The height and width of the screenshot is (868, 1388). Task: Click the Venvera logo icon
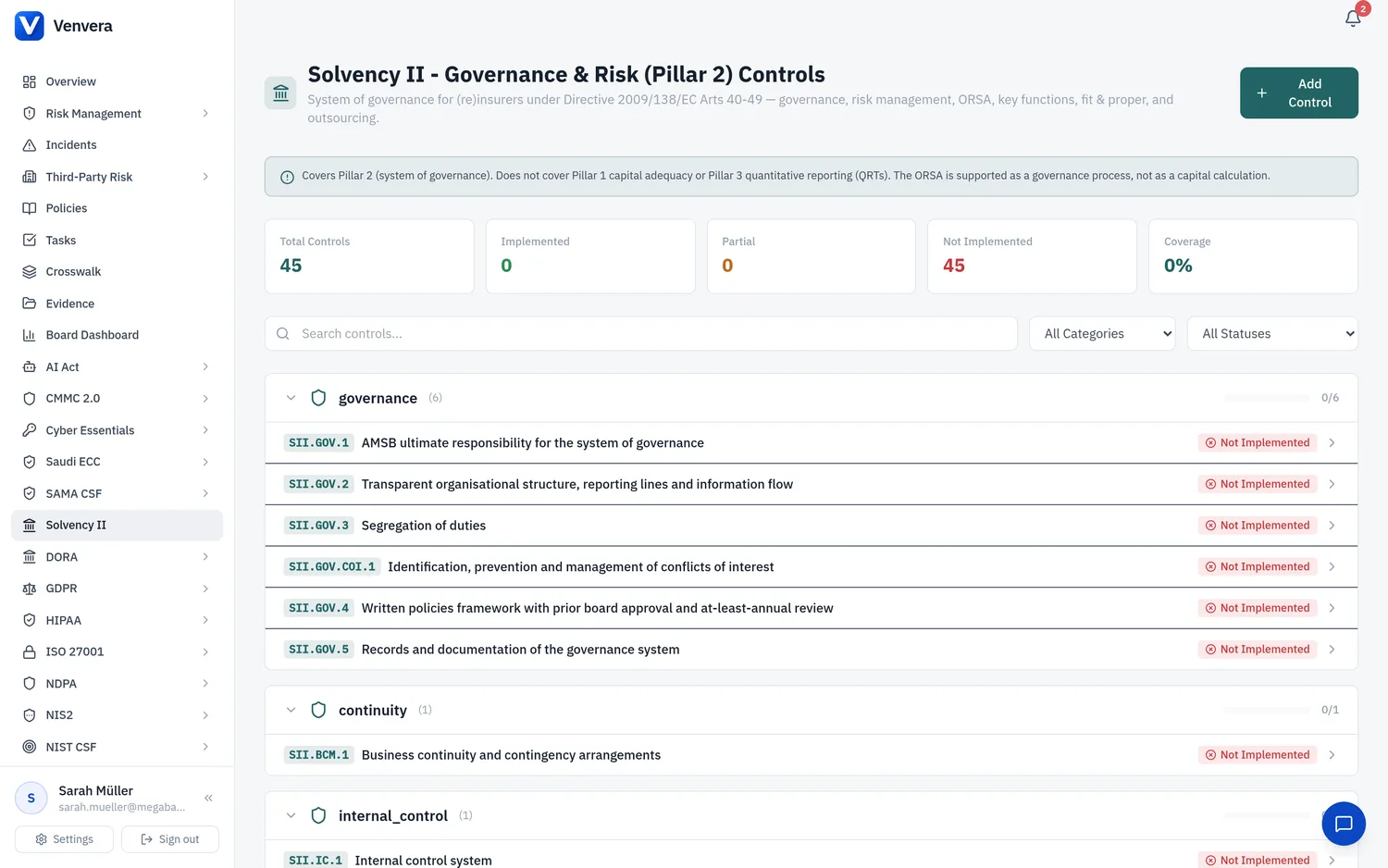coord(30,26)
